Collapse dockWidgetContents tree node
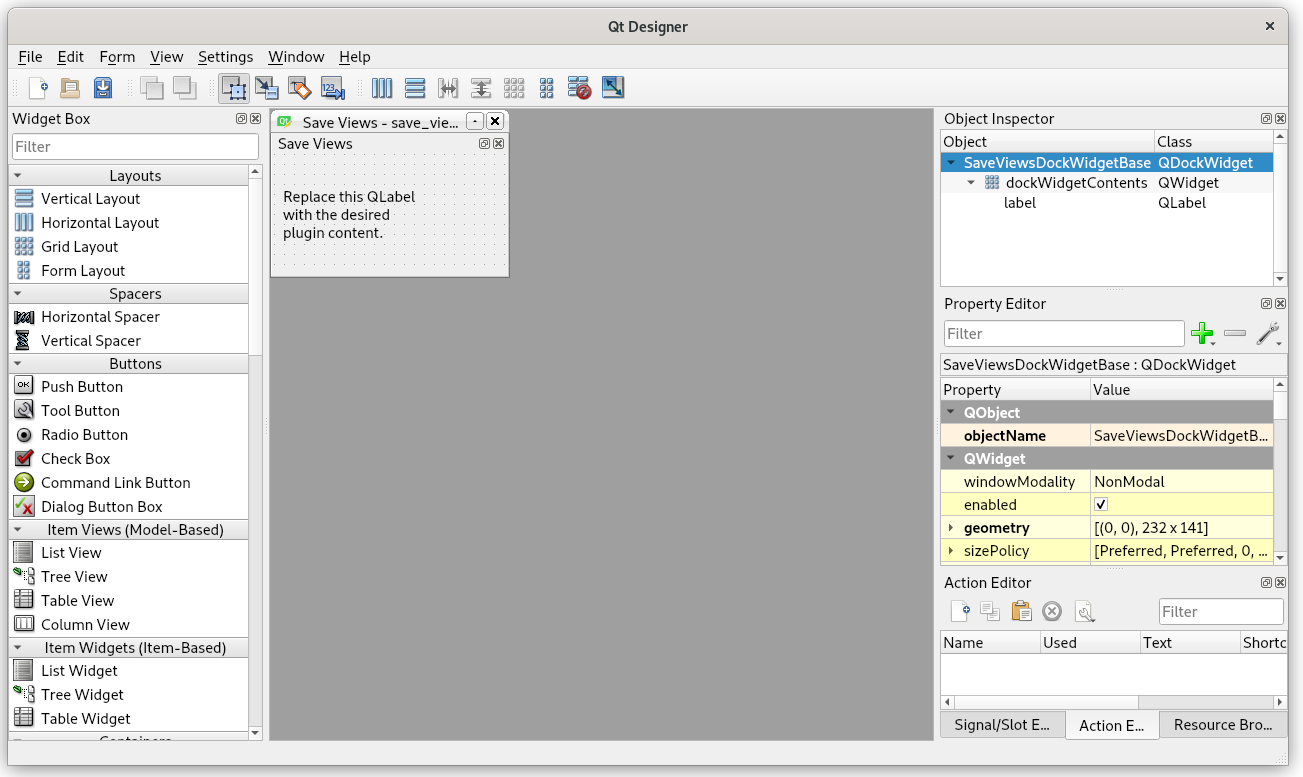 971,183
